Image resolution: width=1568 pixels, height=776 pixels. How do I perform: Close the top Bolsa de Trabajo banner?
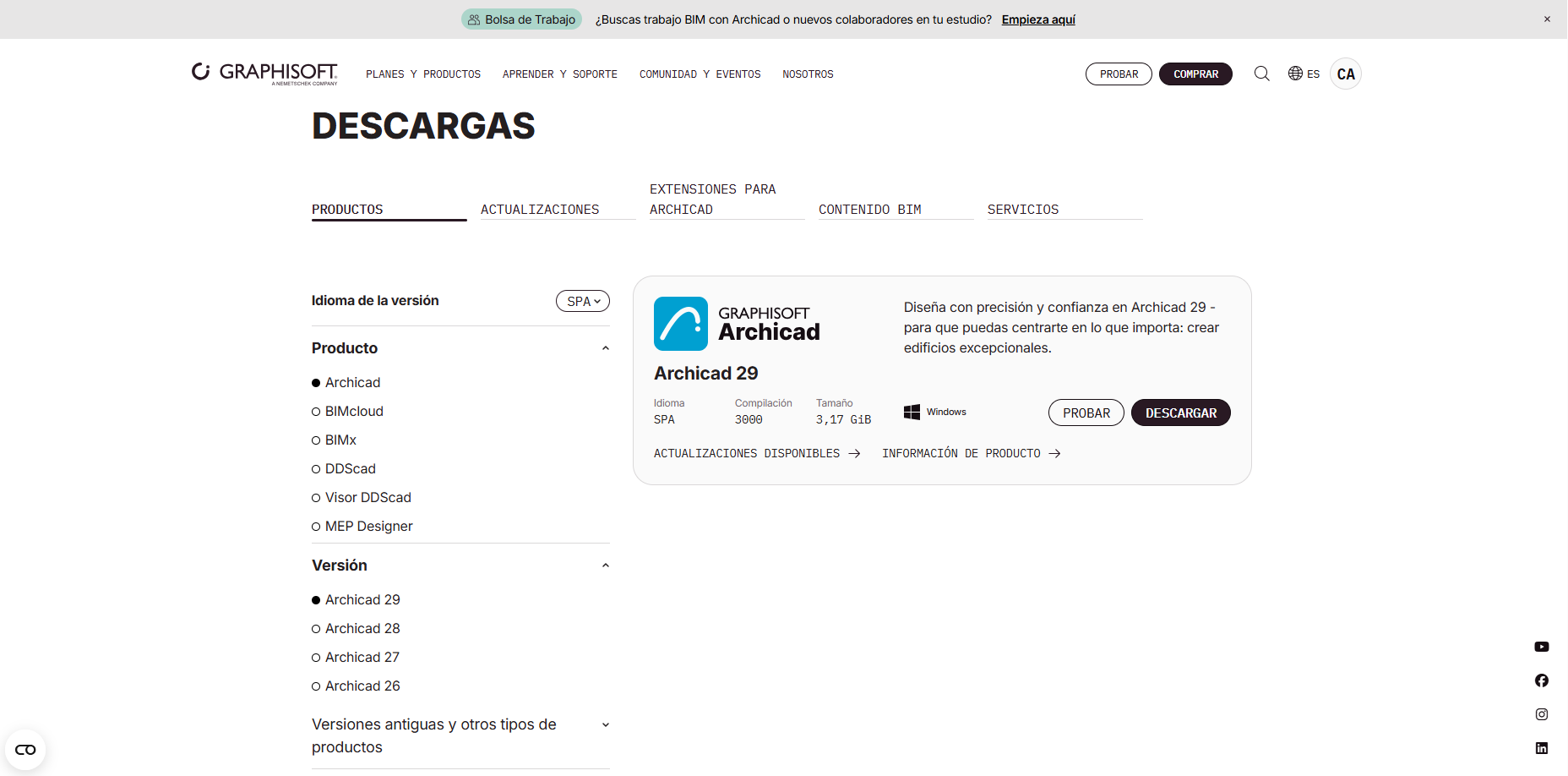(1547, 19)
